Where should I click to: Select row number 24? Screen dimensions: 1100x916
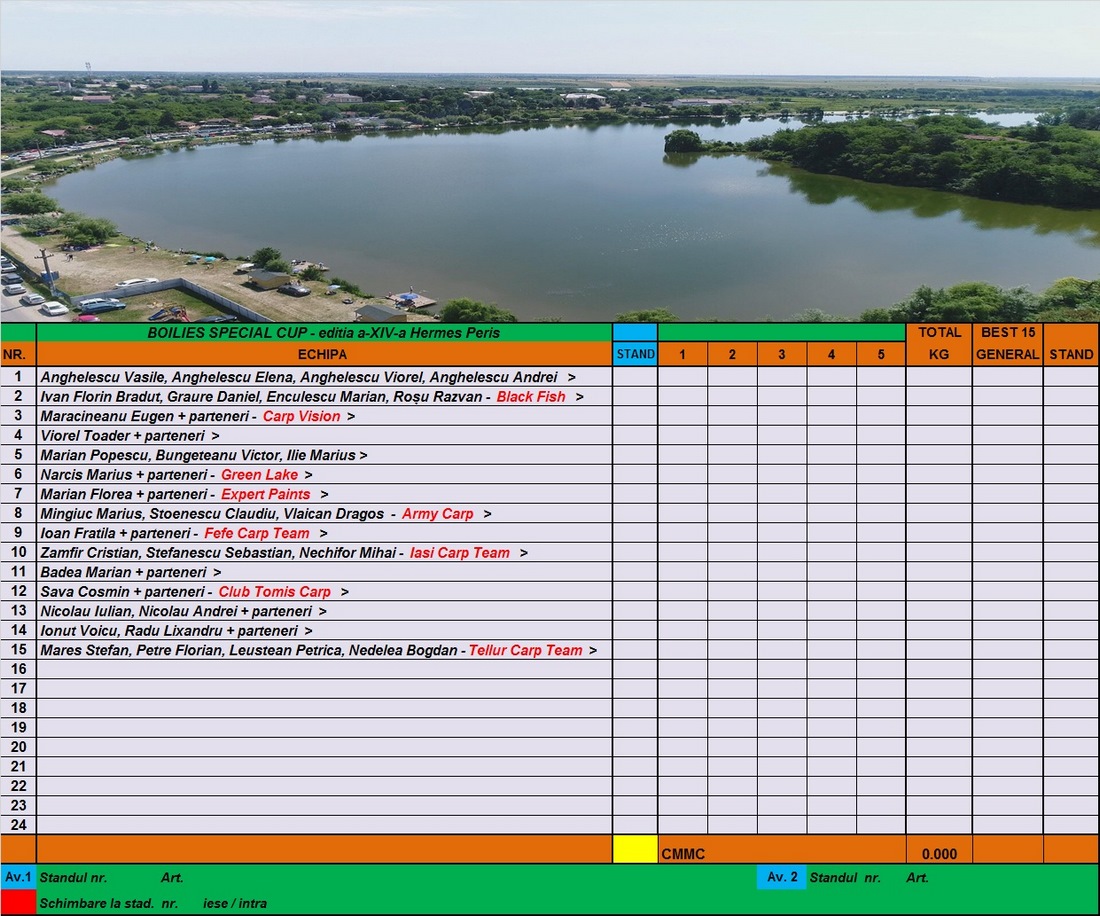[x=18, y=825]
